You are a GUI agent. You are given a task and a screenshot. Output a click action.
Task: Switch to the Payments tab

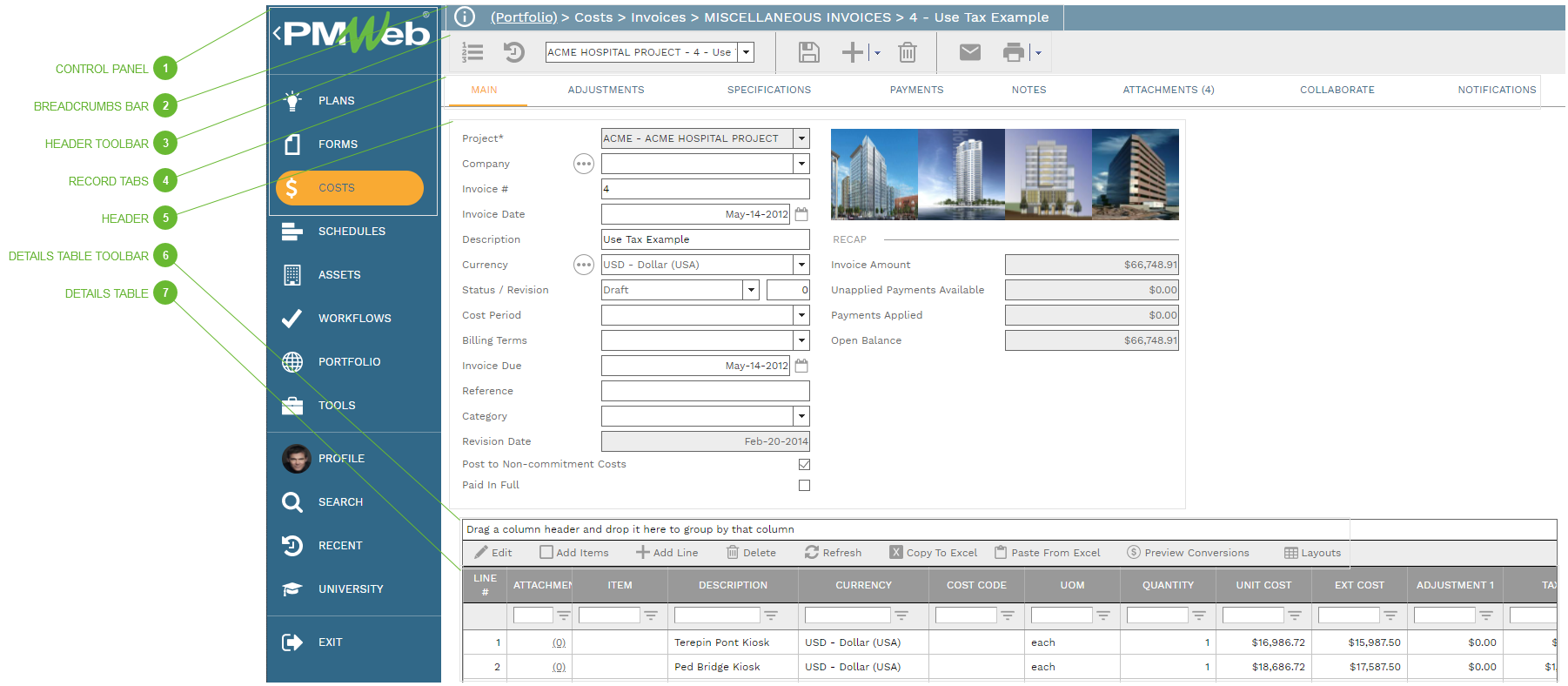coord(916,90)
